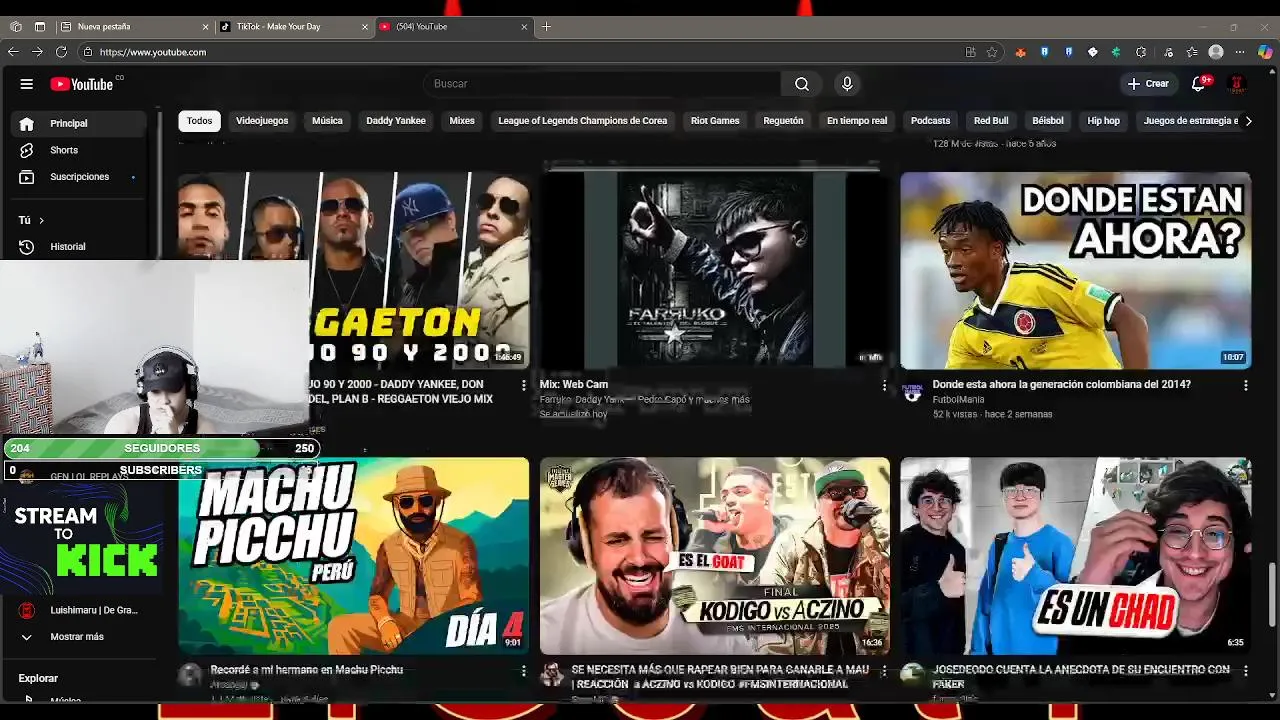
Task: Select the Hip hop filter chip
Action: pyautogui.click(x=1104, y=121)
